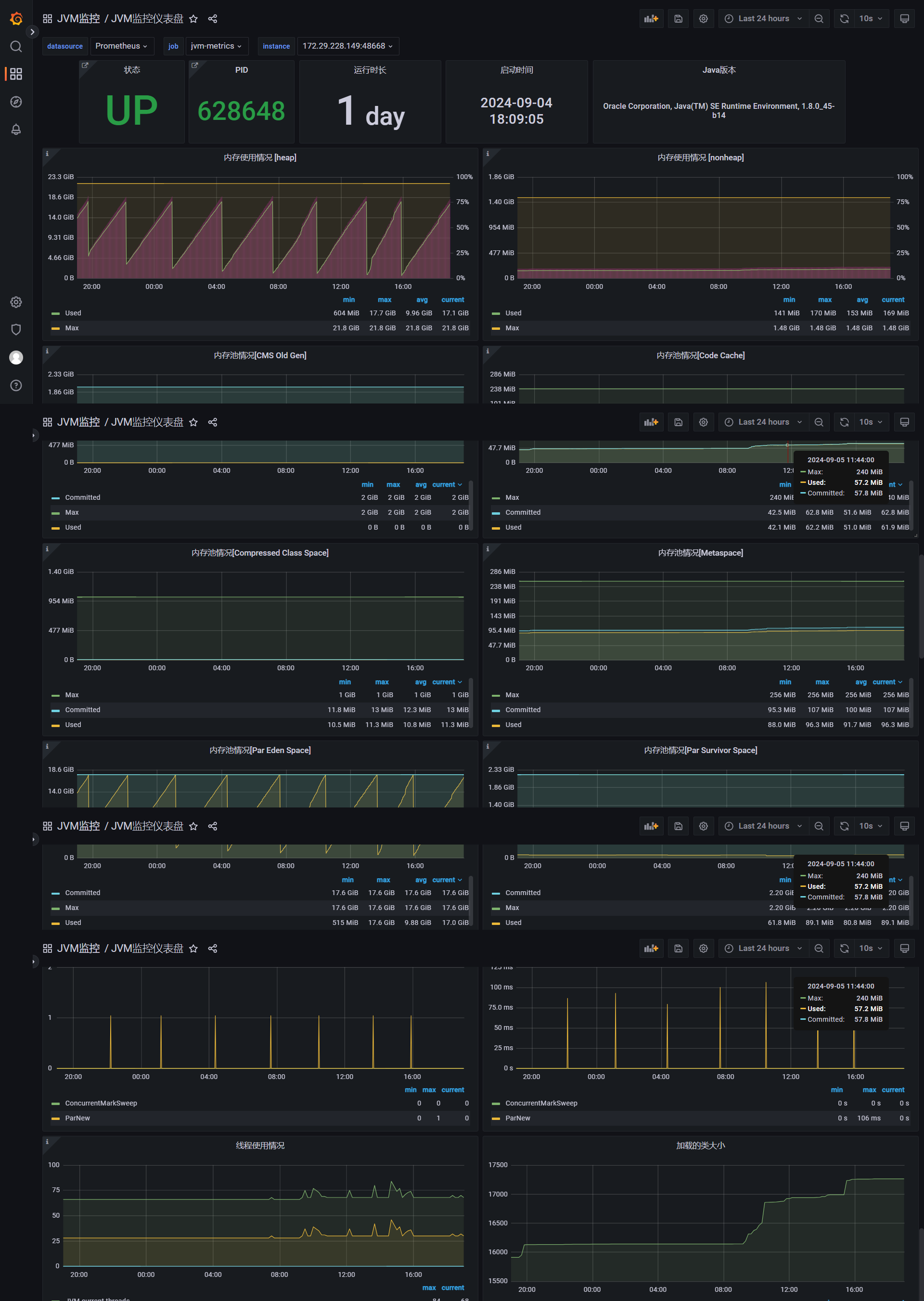Open the Grafana home logo
This screenshot has width=924, height=1301.
point(16,19)
